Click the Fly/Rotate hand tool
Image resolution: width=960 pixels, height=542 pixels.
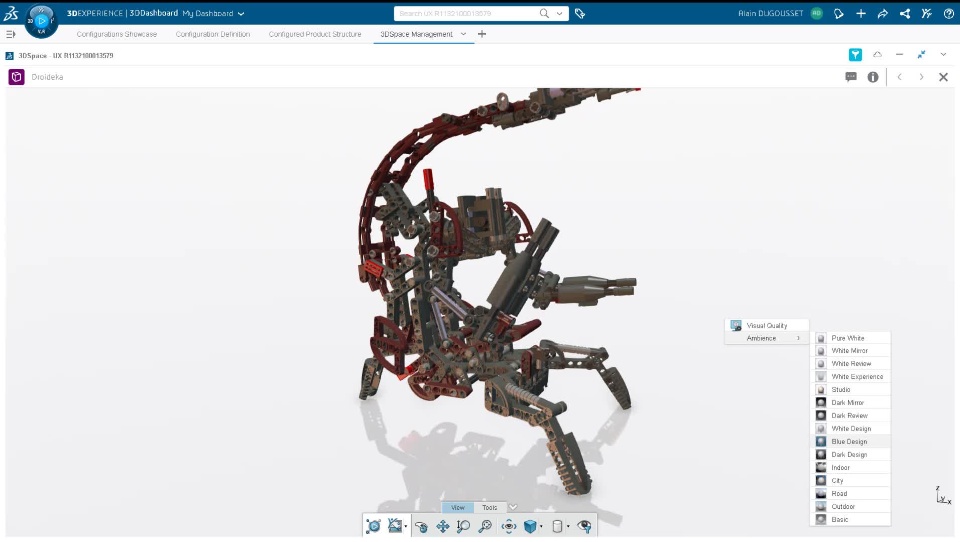pyautogui.click(x=421, y=526)
